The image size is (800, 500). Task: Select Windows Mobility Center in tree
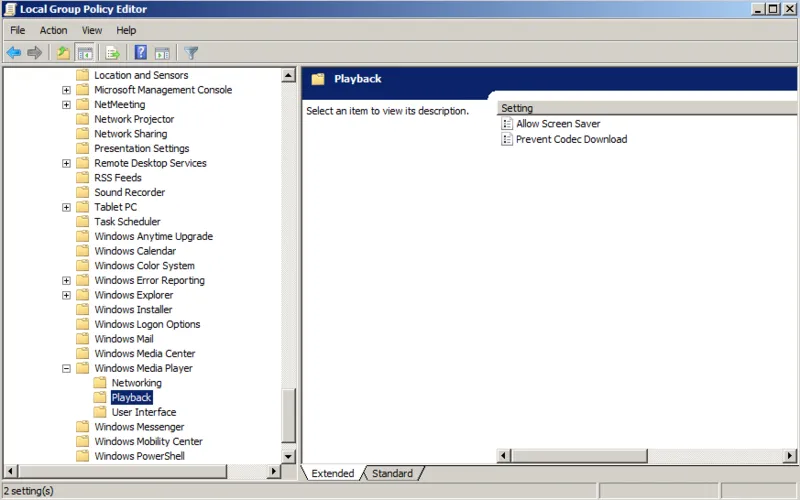coord(148,441)
